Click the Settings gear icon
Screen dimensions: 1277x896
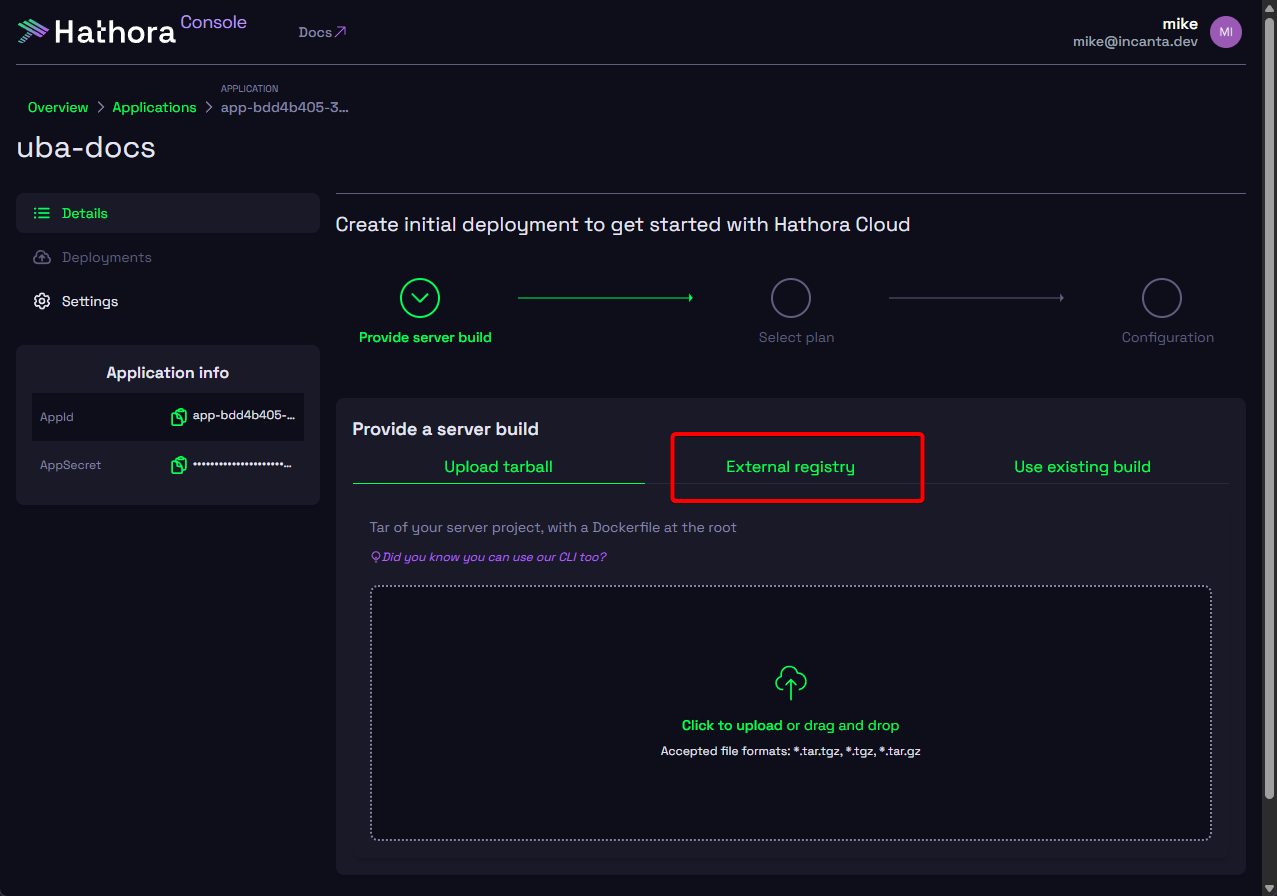tap(42, 301)
